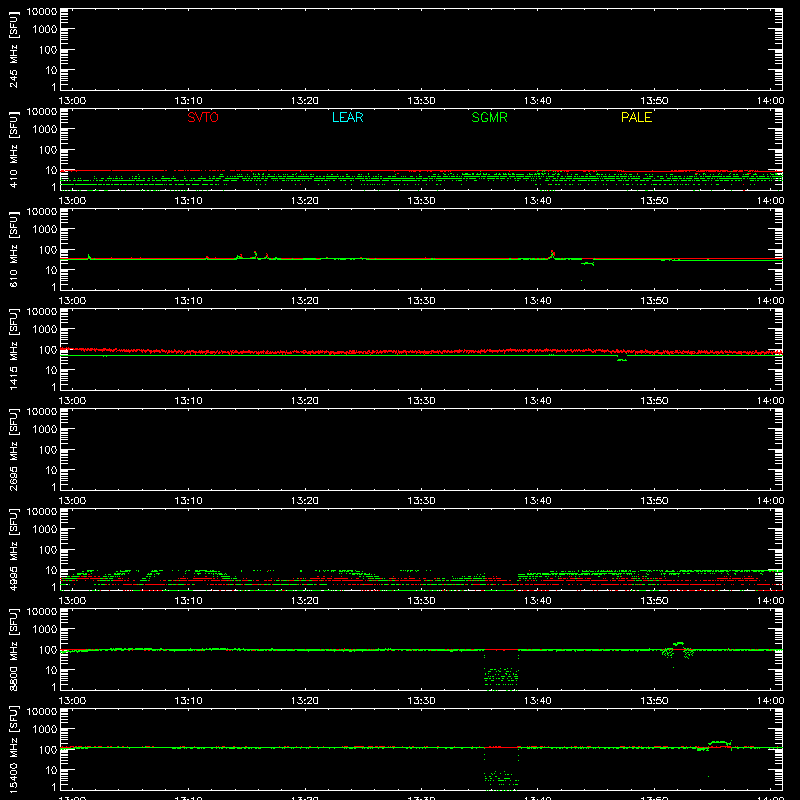Click the 4995 MHz [SFU] axis title
The image size is (800, 800).
click(x=14, y=549)
